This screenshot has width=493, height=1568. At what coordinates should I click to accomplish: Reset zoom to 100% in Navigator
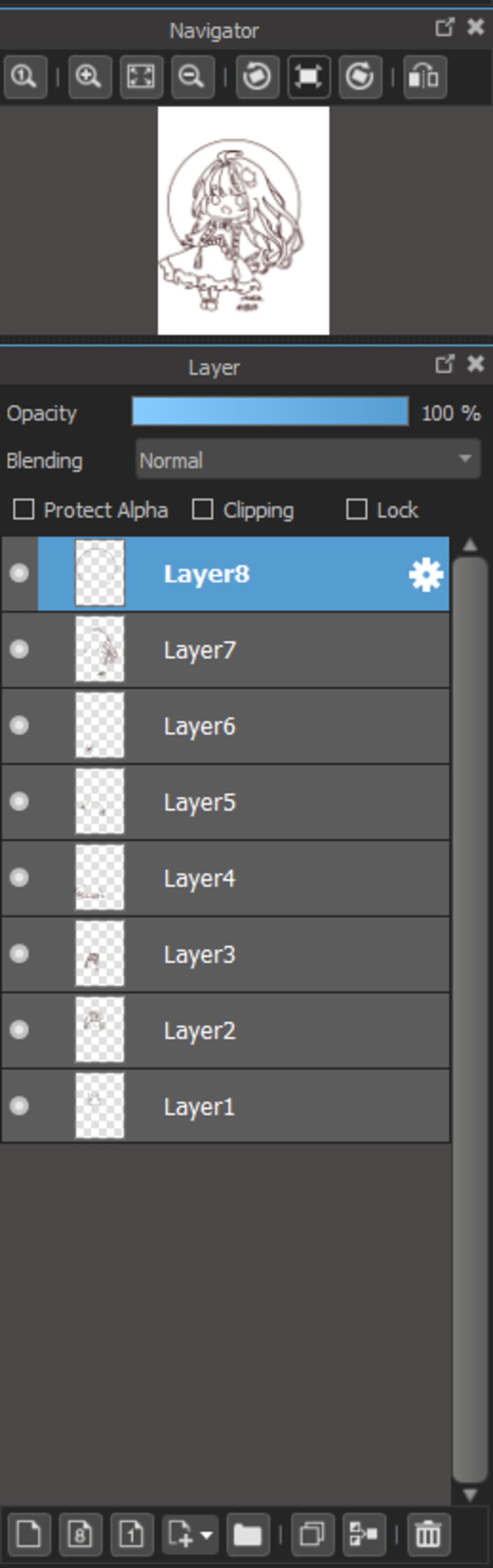click(x=25, y=77)
